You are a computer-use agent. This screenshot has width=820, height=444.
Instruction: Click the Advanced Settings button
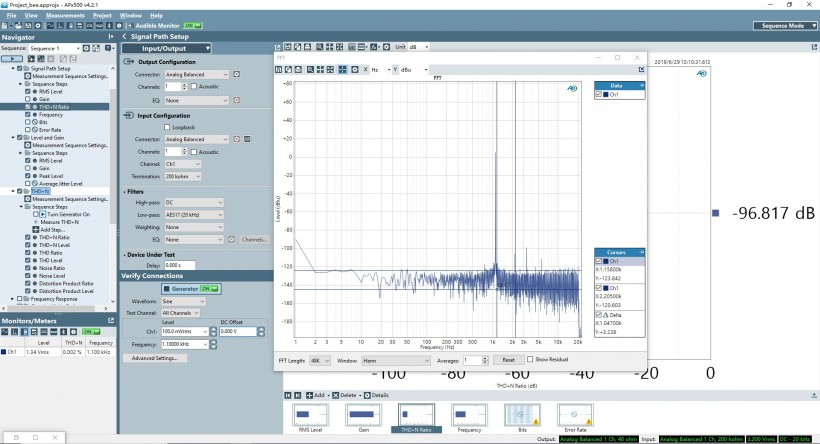(x=153, y=357)
